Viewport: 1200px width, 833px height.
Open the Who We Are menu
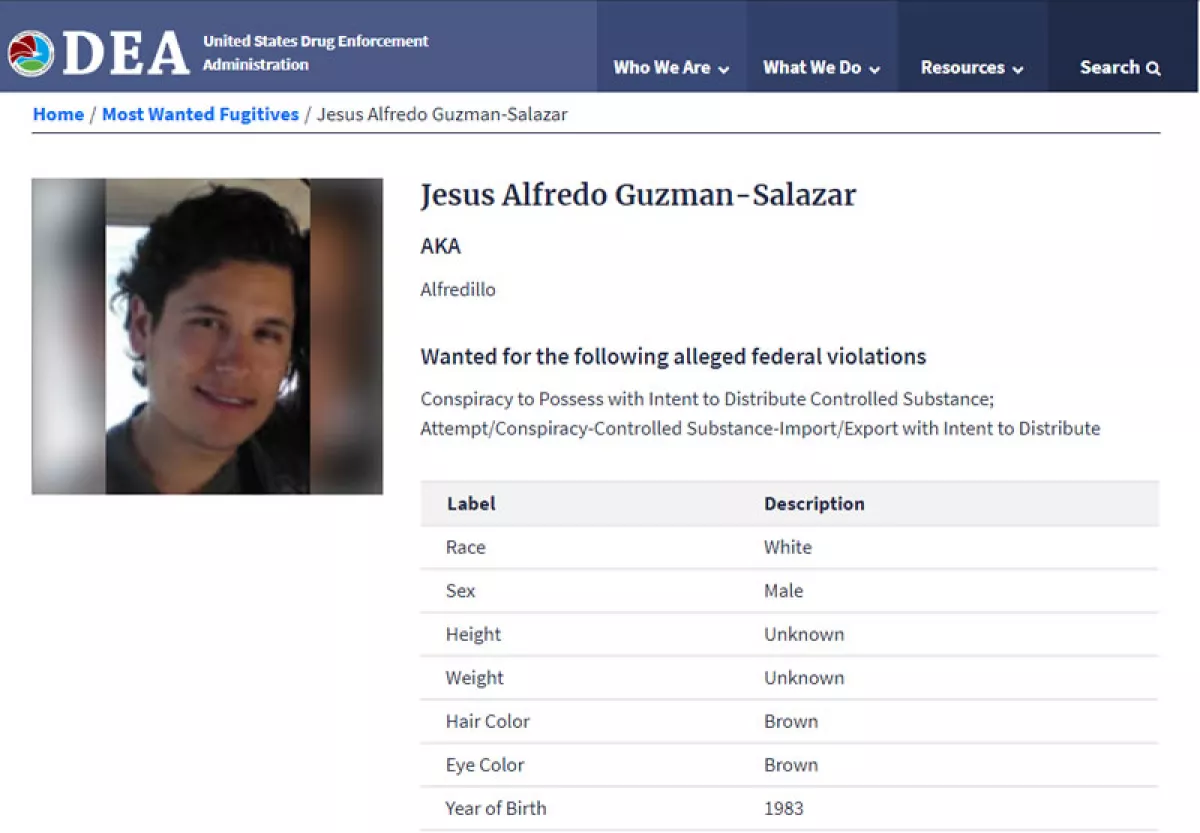[661, 68]
